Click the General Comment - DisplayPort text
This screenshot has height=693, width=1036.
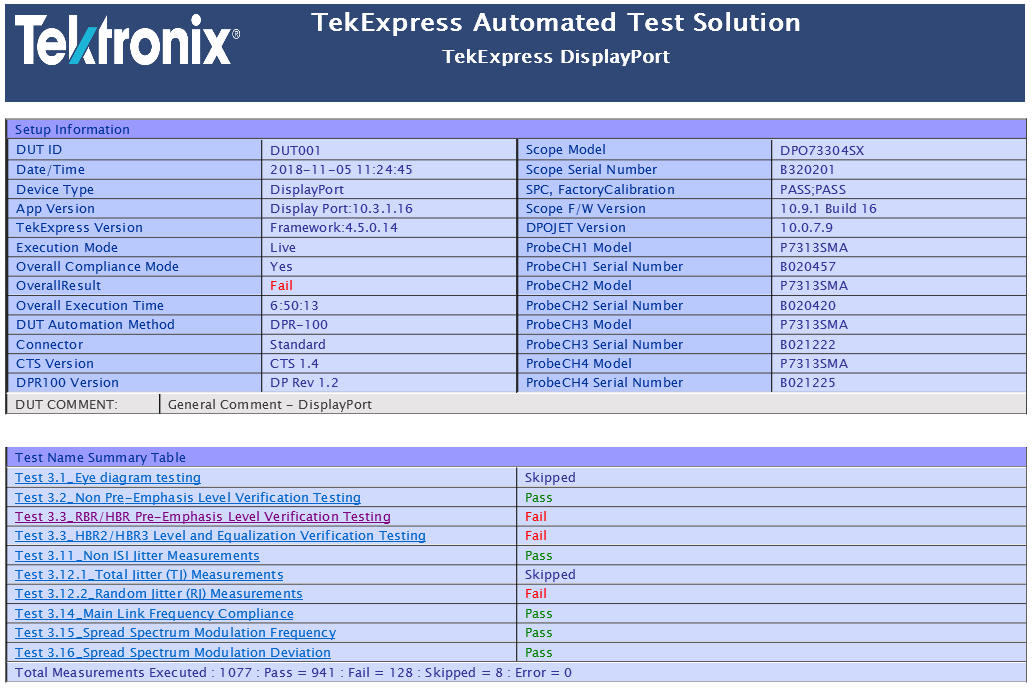(x=270, y=404)
